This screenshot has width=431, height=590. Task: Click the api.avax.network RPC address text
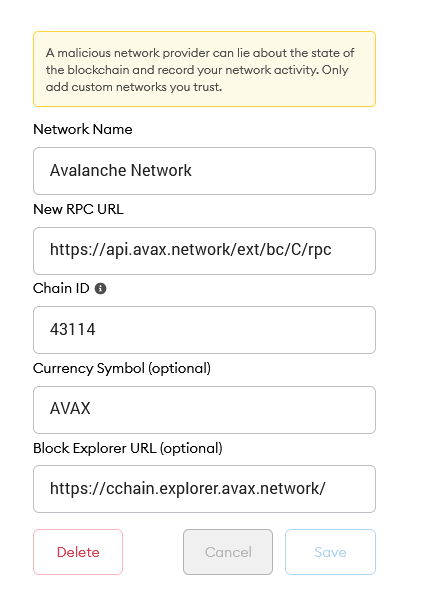tap(191, 250)
